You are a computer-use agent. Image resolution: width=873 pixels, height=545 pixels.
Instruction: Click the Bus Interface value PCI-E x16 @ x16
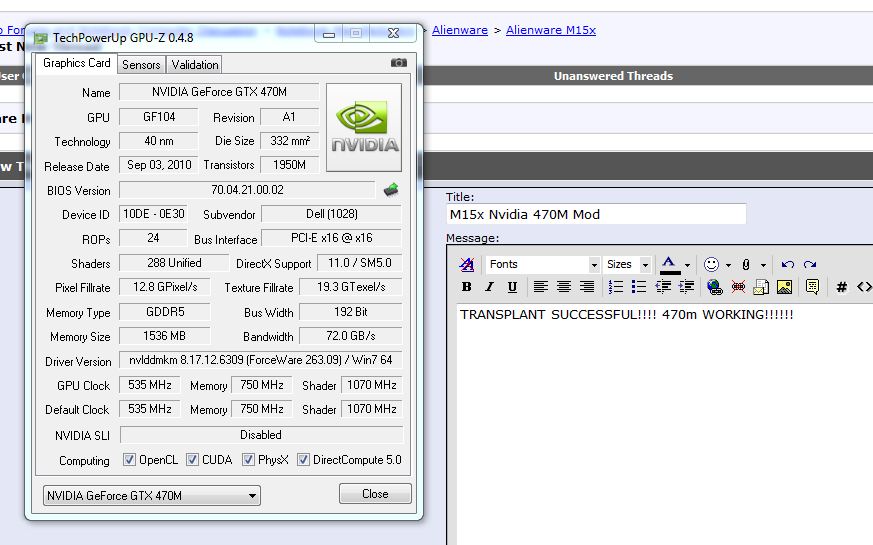(x=331, y=238)
